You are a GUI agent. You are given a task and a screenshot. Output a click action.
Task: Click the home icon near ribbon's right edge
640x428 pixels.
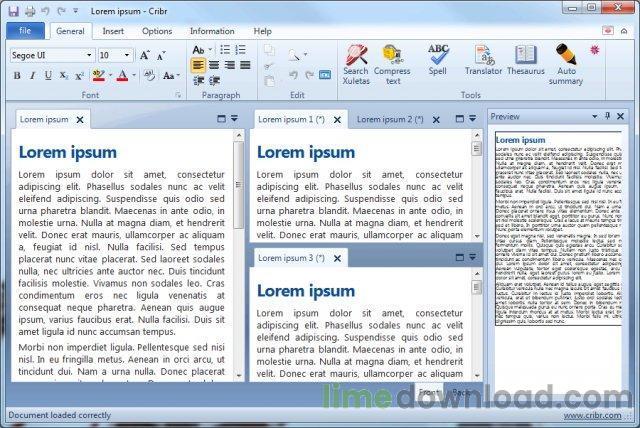pyautogui.click(x=624, y=31)
